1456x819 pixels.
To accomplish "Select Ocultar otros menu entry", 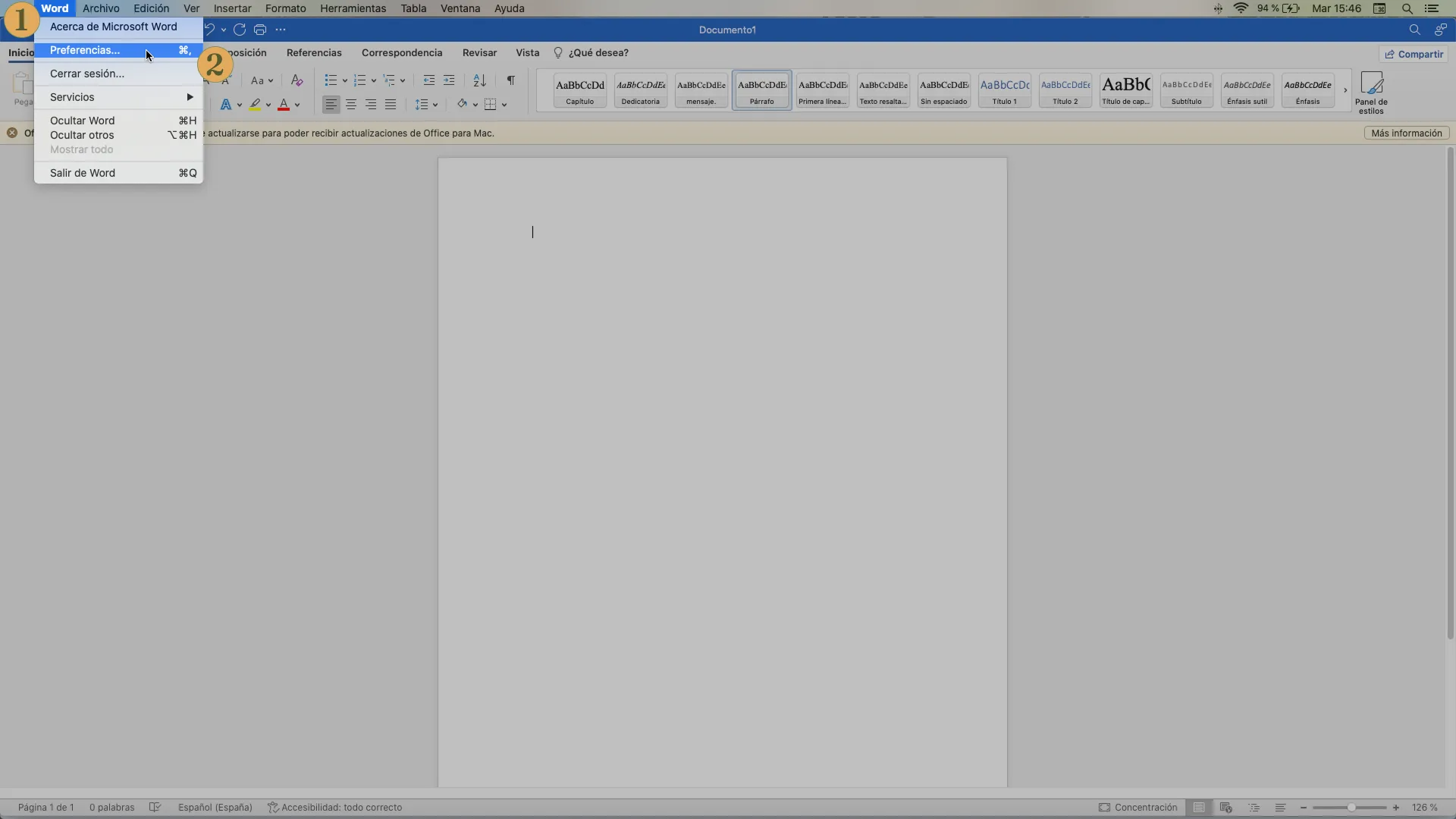I will pos(118,135).
